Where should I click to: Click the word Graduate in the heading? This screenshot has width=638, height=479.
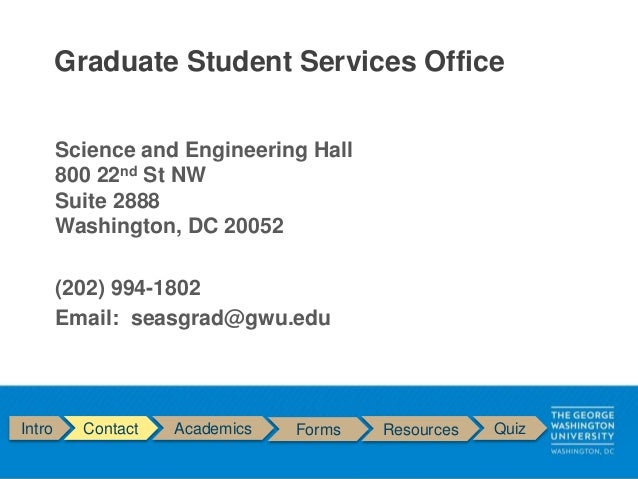coord(116,61)
